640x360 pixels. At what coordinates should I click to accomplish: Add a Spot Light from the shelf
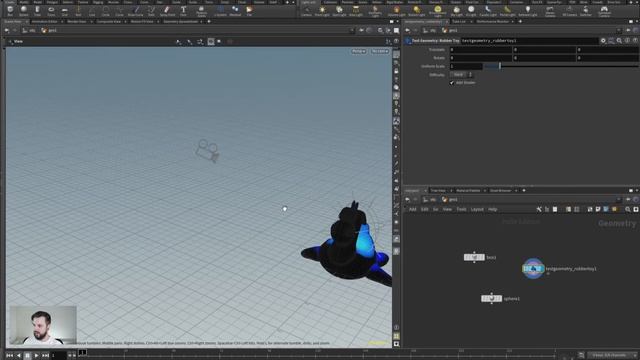[x=339, y=11]
